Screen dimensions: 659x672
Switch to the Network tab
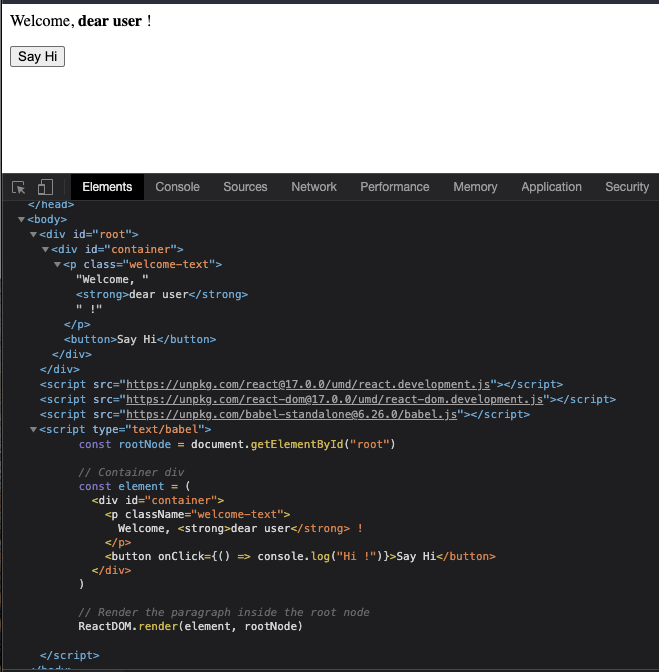pyautogui.click(x=314, y=187)
